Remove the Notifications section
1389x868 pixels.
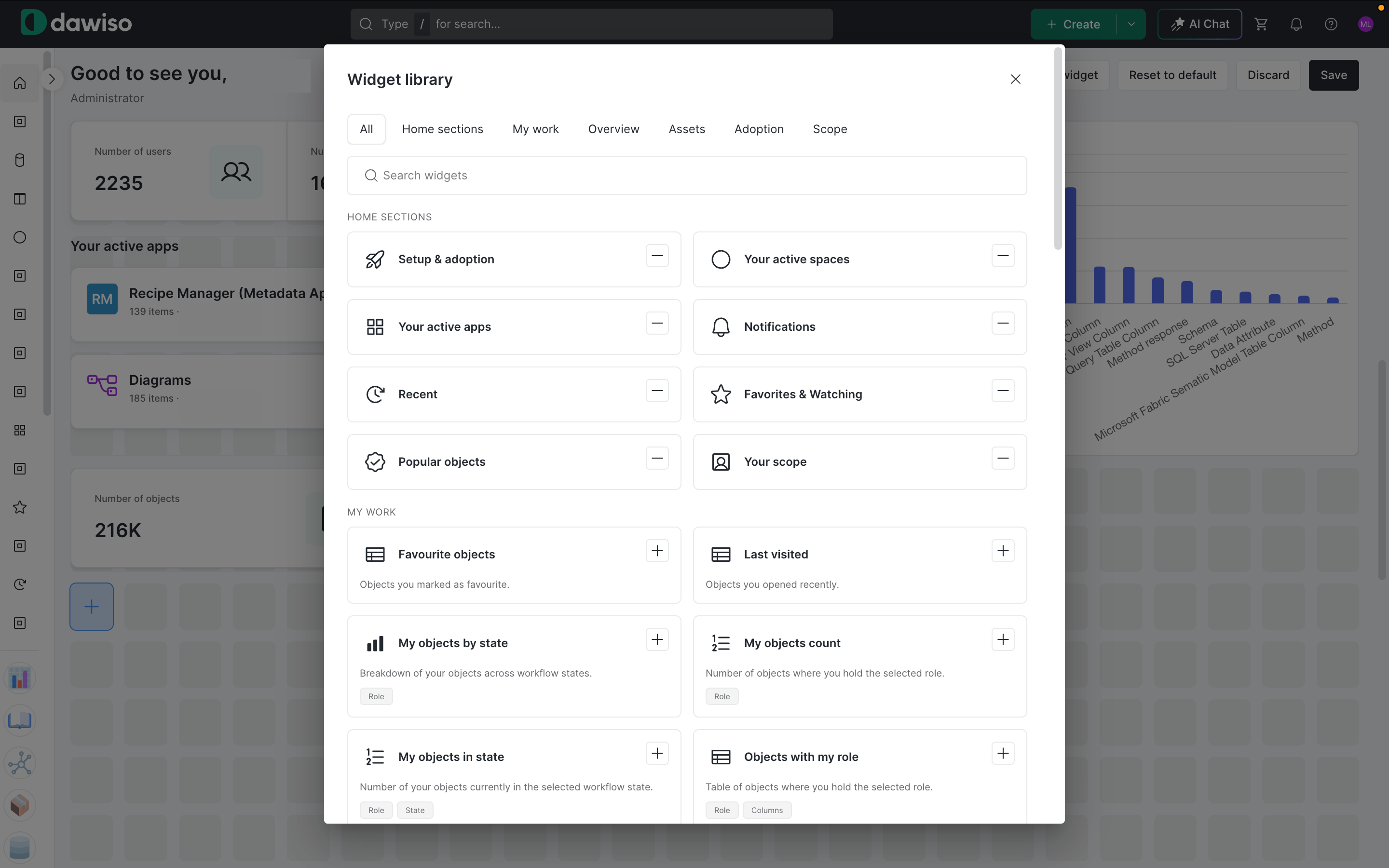tap(1003, 323)
